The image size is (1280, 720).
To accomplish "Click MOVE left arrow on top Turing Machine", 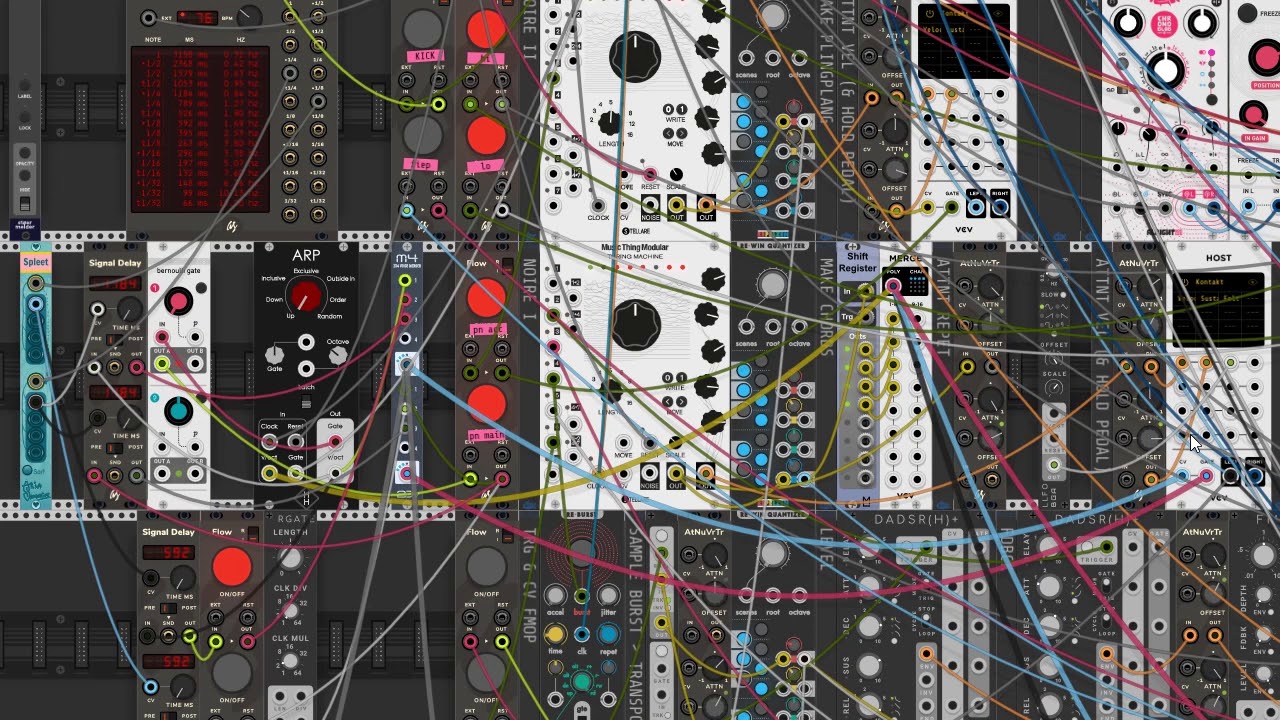I will point(670,132).
